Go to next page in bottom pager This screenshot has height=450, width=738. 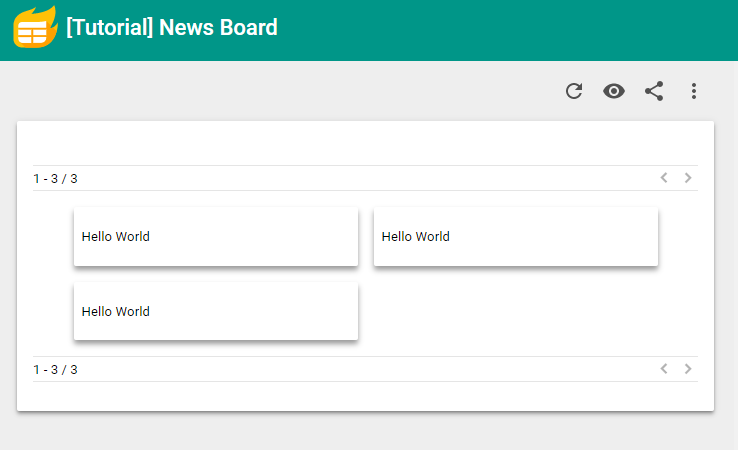[x=688, y=369]
